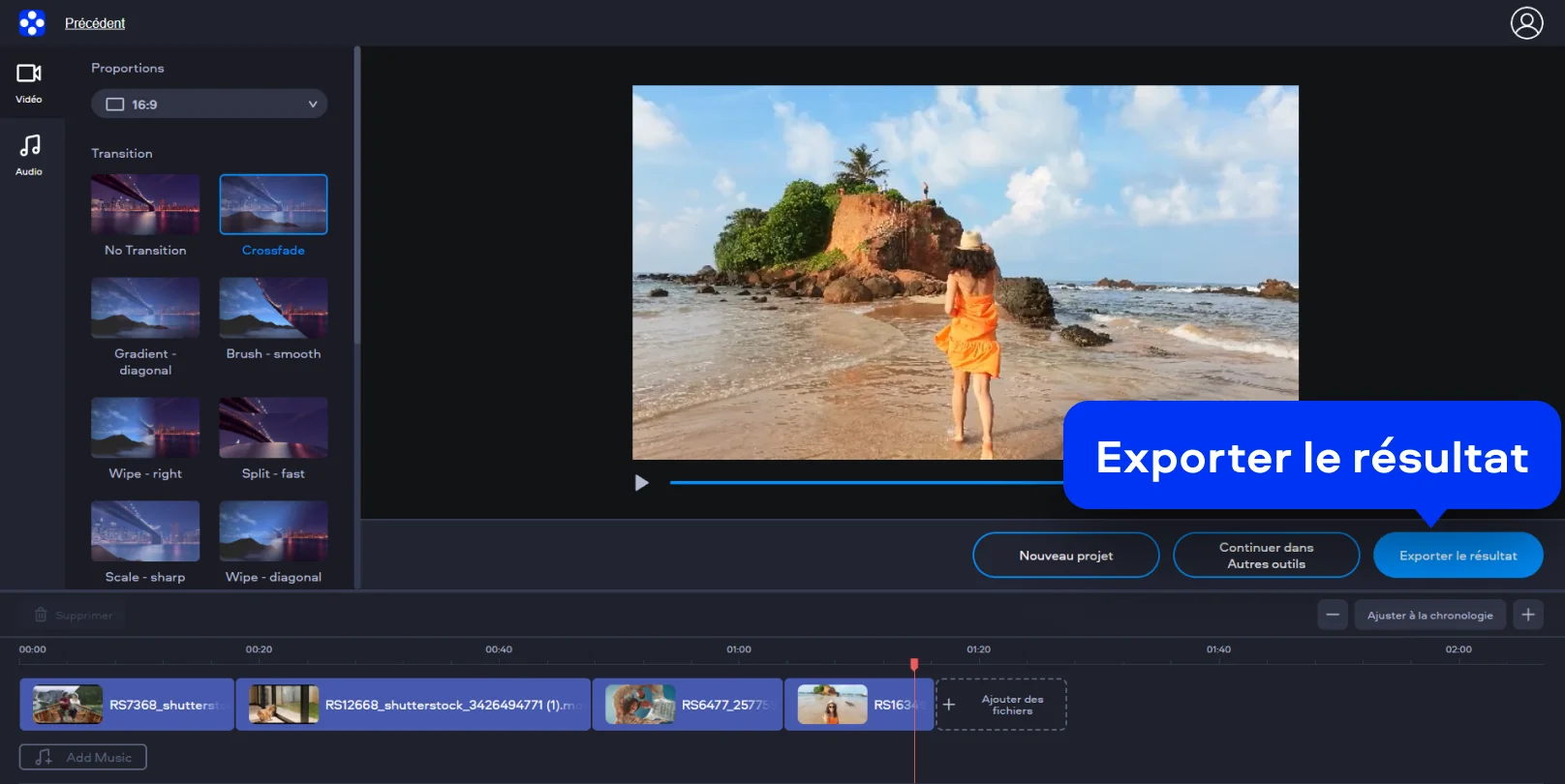Open the user account profile icon
Viewport: 1565px width, 784px height.
coord(1526,23)
